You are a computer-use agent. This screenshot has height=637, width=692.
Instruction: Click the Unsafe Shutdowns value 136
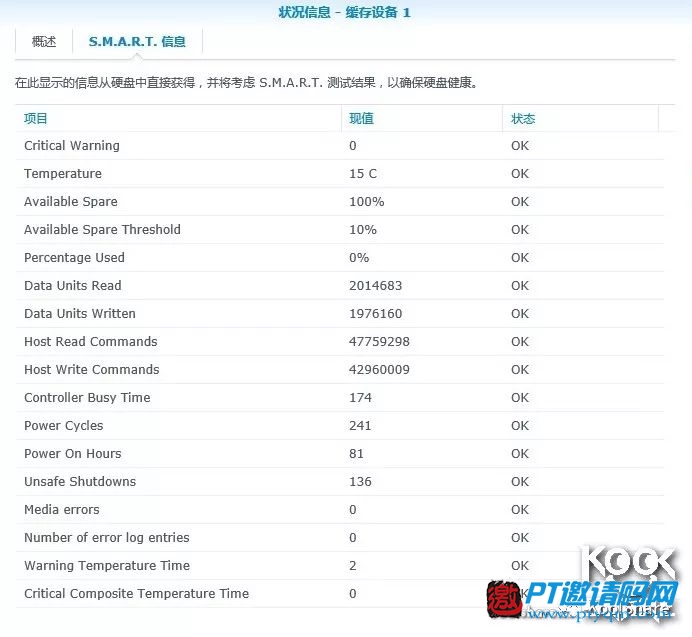click(360, 482)
